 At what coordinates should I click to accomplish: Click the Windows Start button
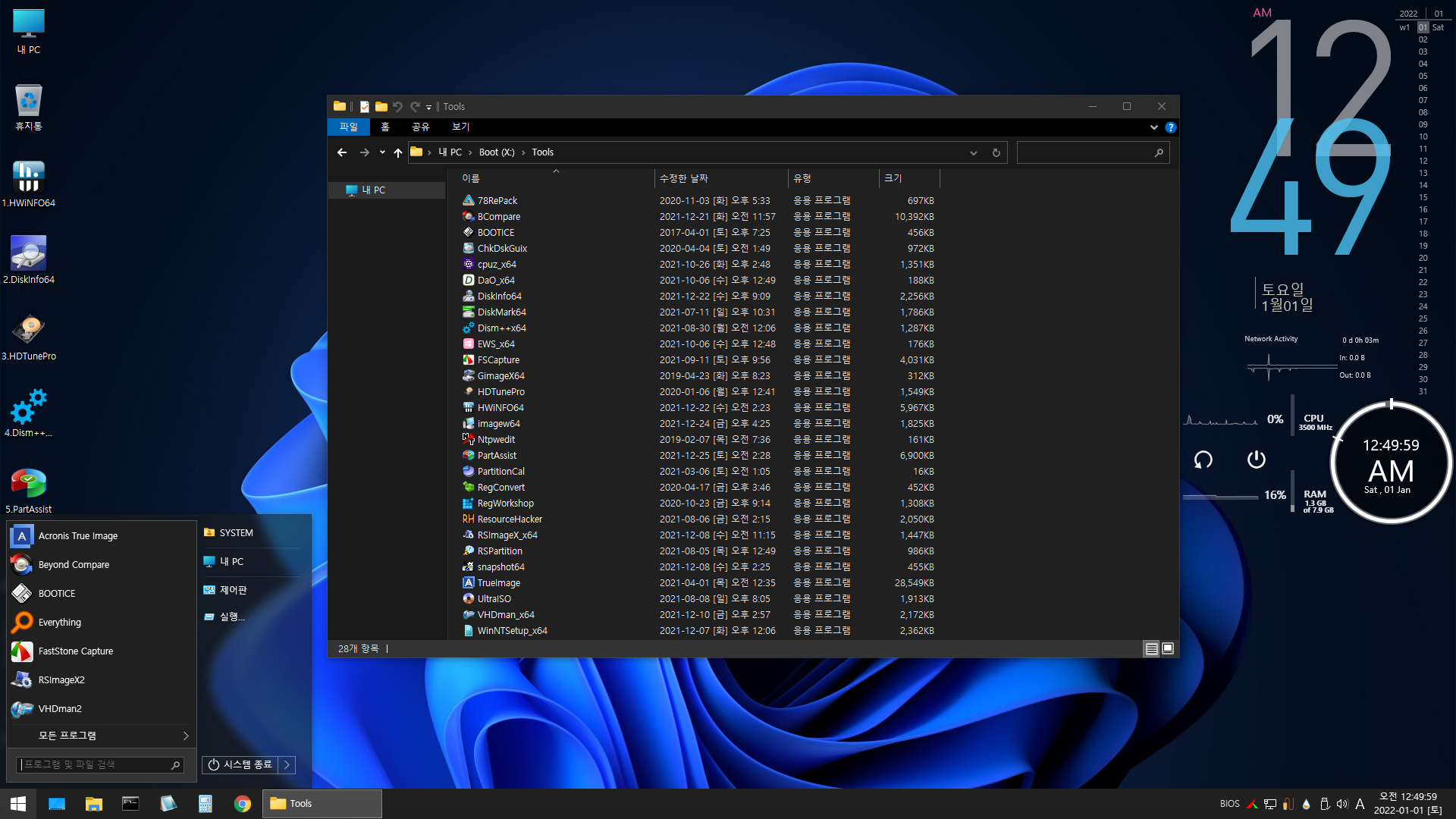(x=18, y=804)
